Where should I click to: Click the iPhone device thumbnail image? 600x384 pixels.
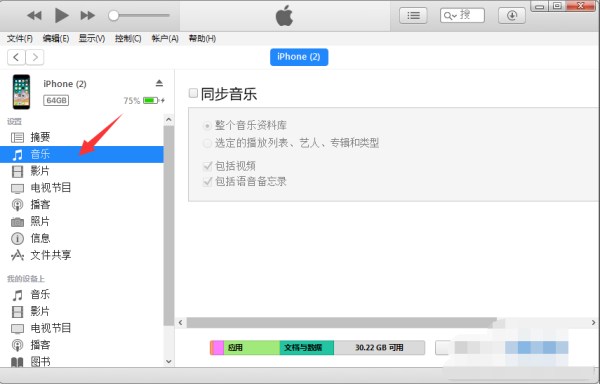21,92
